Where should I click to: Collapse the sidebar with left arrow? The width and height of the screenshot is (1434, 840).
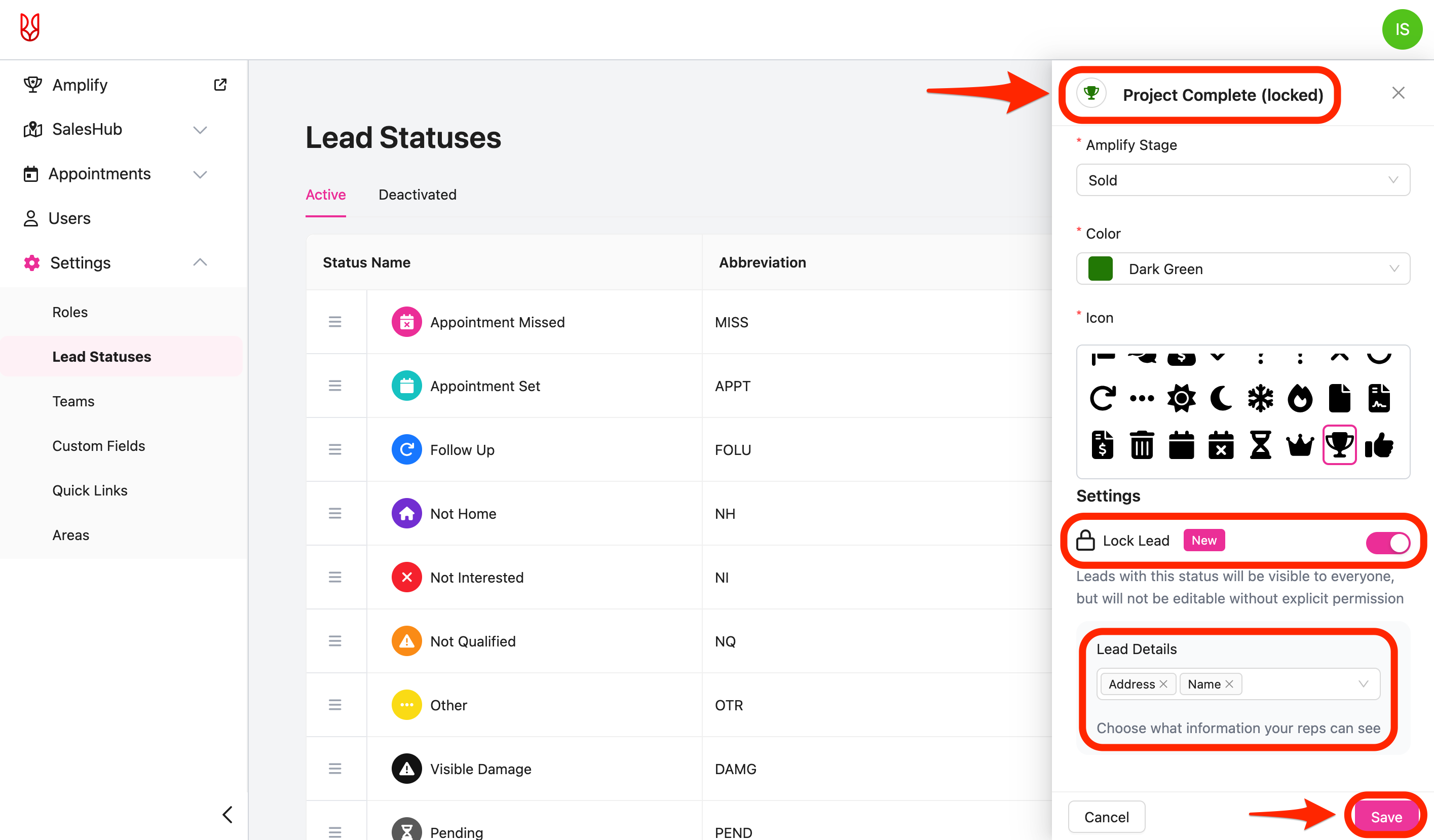point(228,814)
